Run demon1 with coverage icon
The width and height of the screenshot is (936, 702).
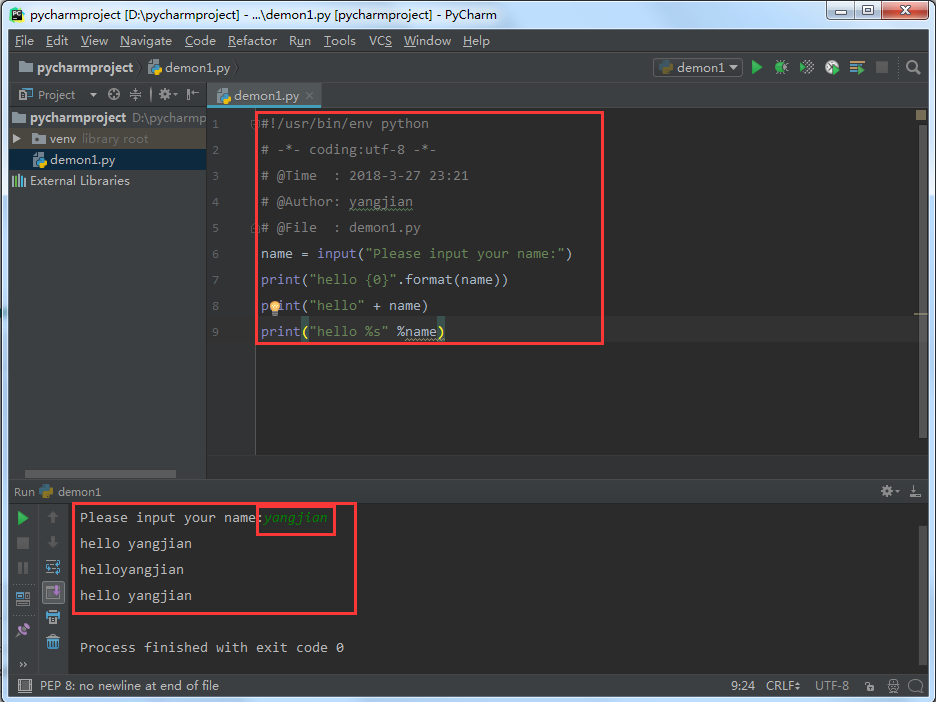[806, 67]
